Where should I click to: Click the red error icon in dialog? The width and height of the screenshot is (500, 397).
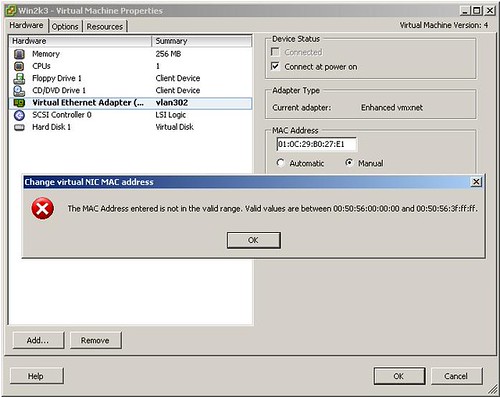pos(43,209)
